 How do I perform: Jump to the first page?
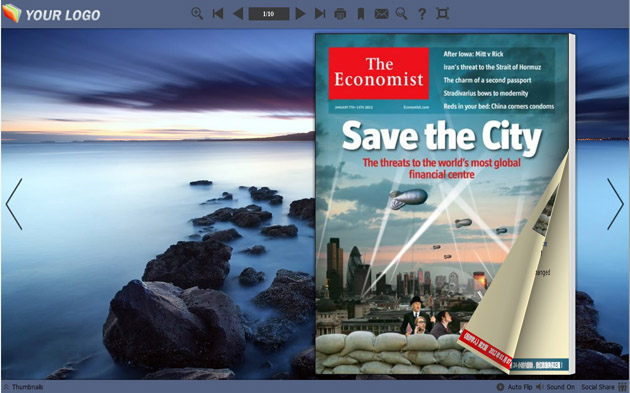tap(218, 14)
